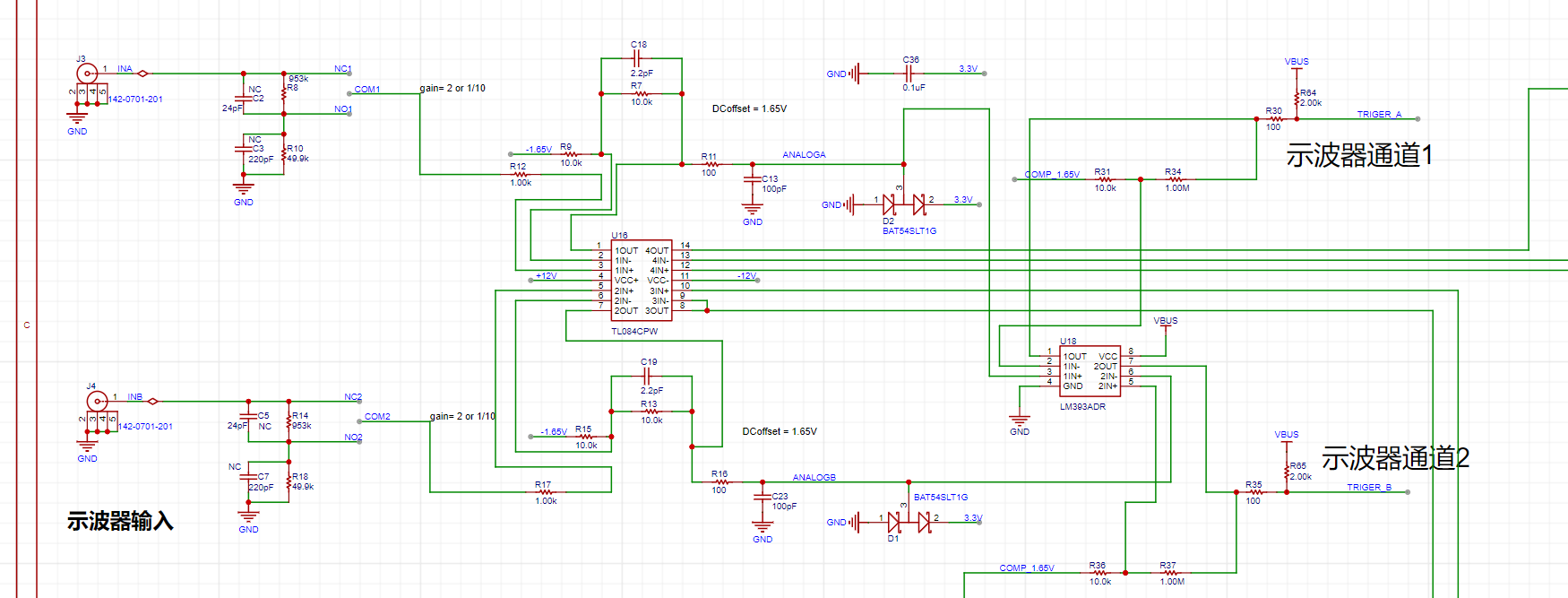This screenshot has width=1568, height=598.
Task: Click the ANALOGA net label
Action: point(804,155)
